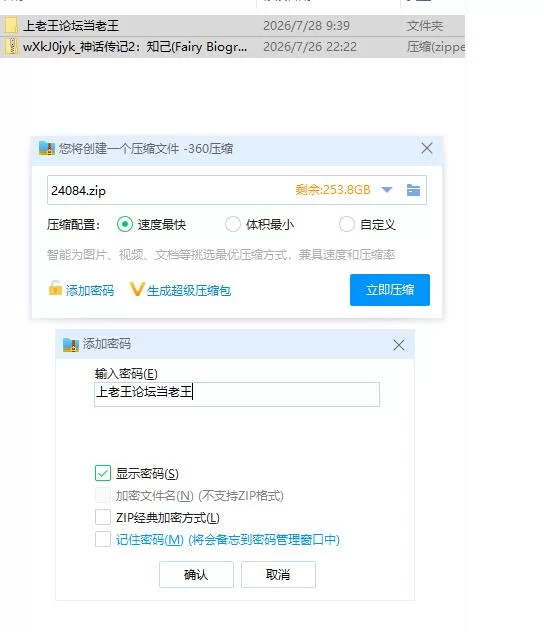Select the 上老王论坛当老王 folder row

pos(232,26)
